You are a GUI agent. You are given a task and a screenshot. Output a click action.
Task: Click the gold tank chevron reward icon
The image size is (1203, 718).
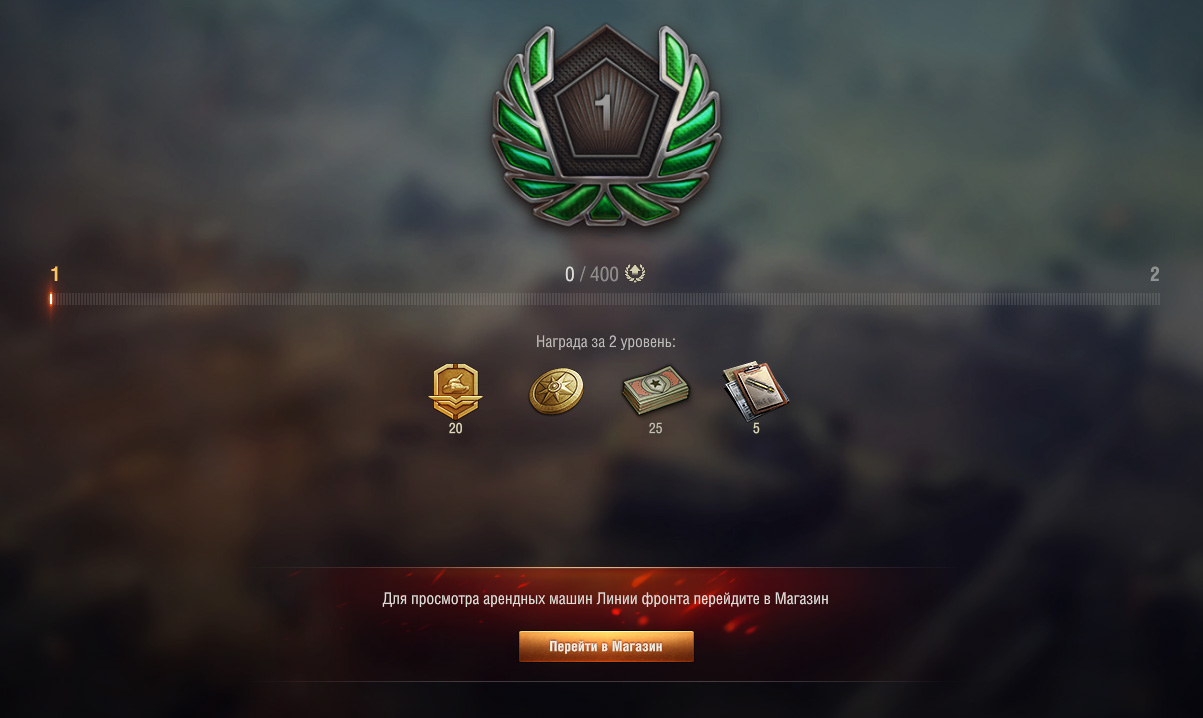pyautogui.click(x=456, y=391)
